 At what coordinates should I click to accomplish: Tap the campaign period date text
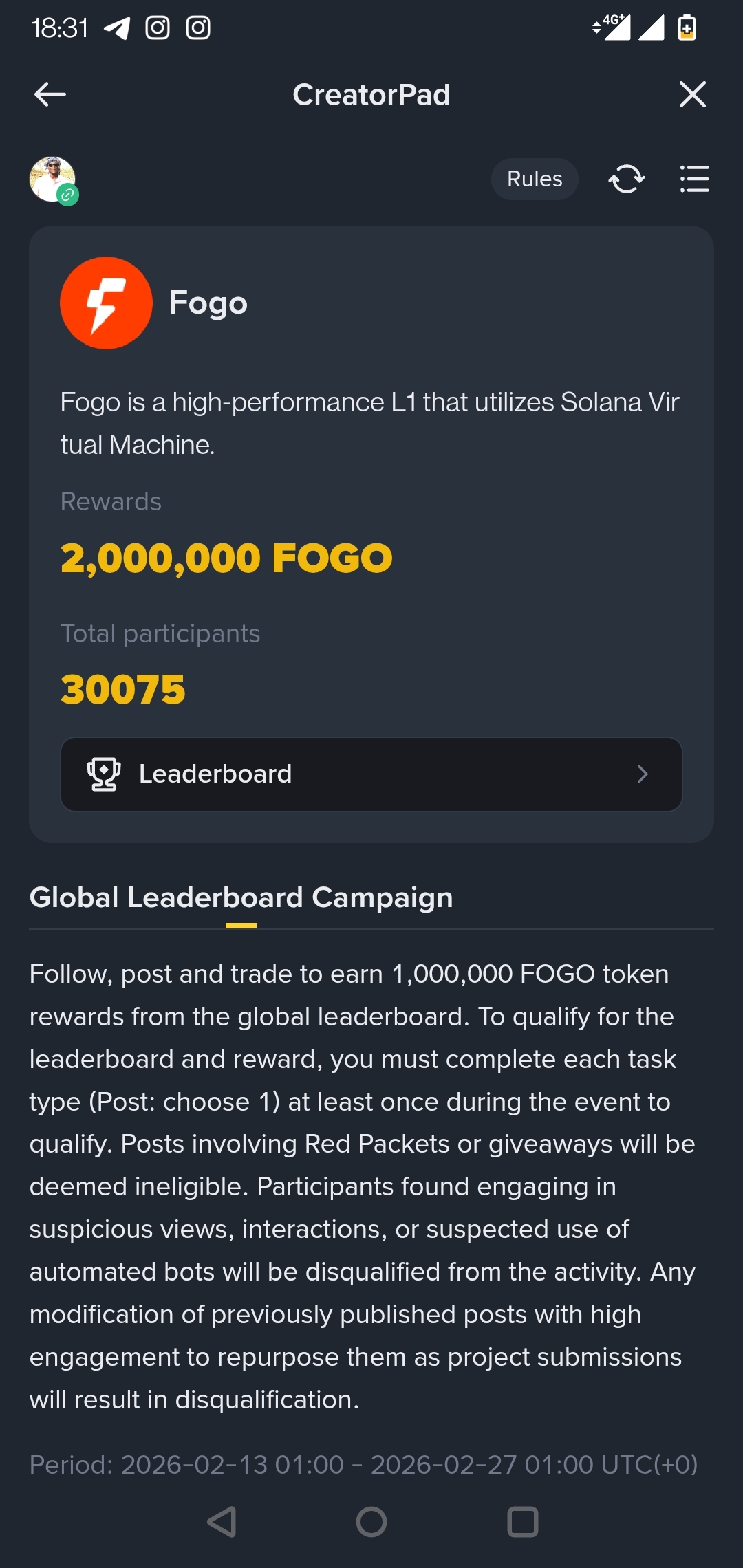click(363, 1465)
